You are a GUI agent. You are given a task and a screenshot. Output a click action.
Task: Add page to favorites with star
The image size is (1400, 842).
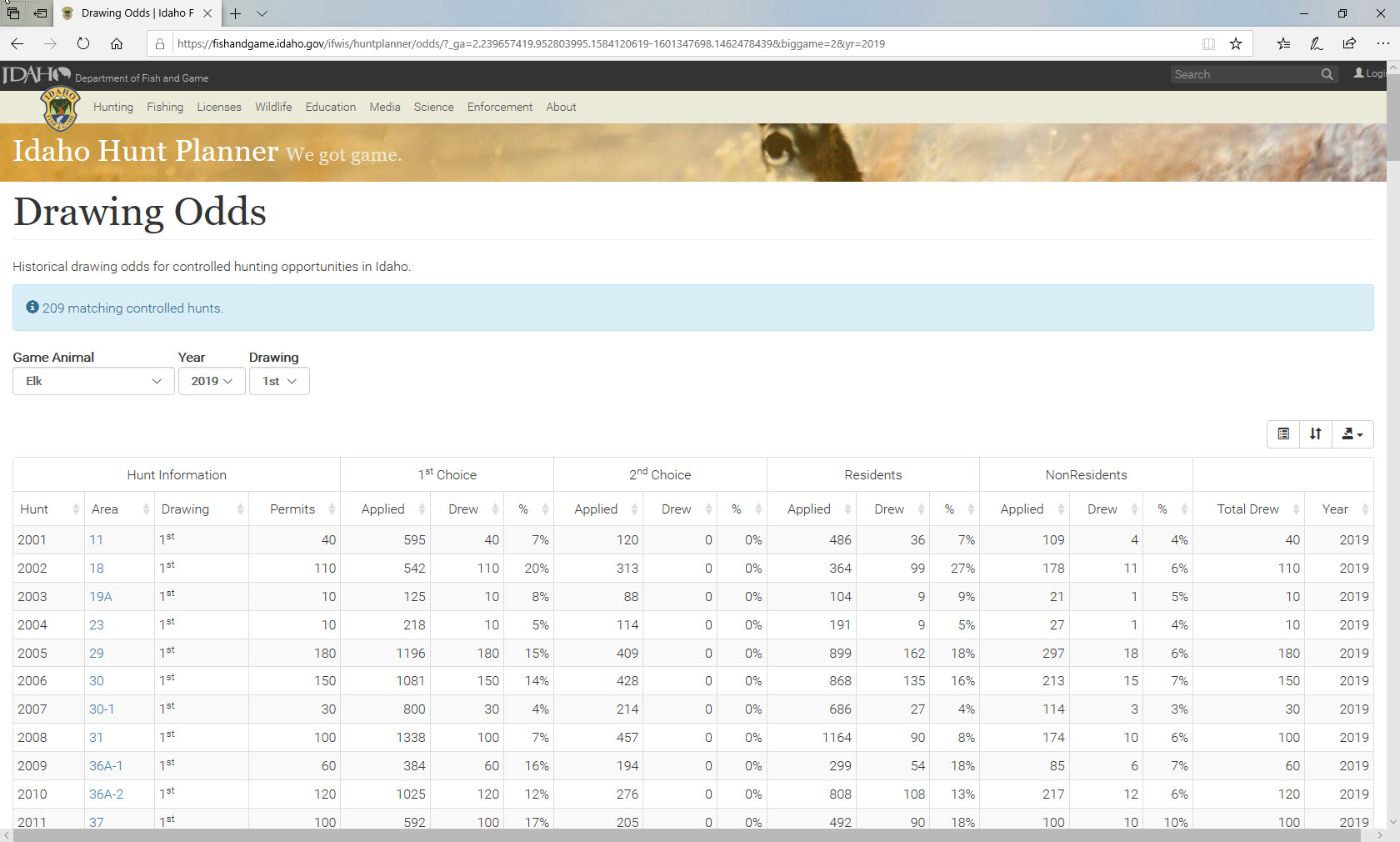coord(1236,44)
